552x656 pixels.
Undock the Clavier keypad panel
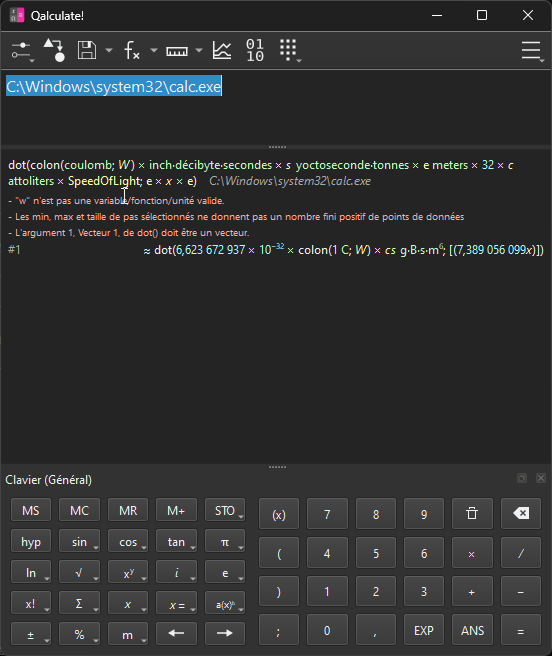pyautogui.click(x=522, y=478)
